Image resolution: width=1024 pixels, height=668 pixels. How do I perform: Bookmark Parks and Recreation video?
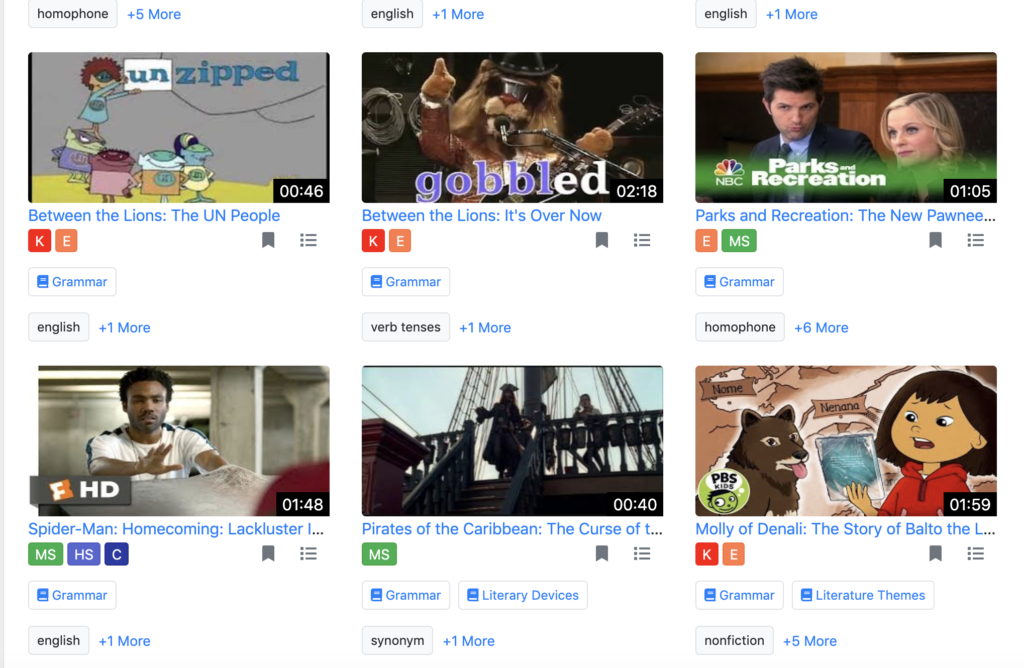935,240
